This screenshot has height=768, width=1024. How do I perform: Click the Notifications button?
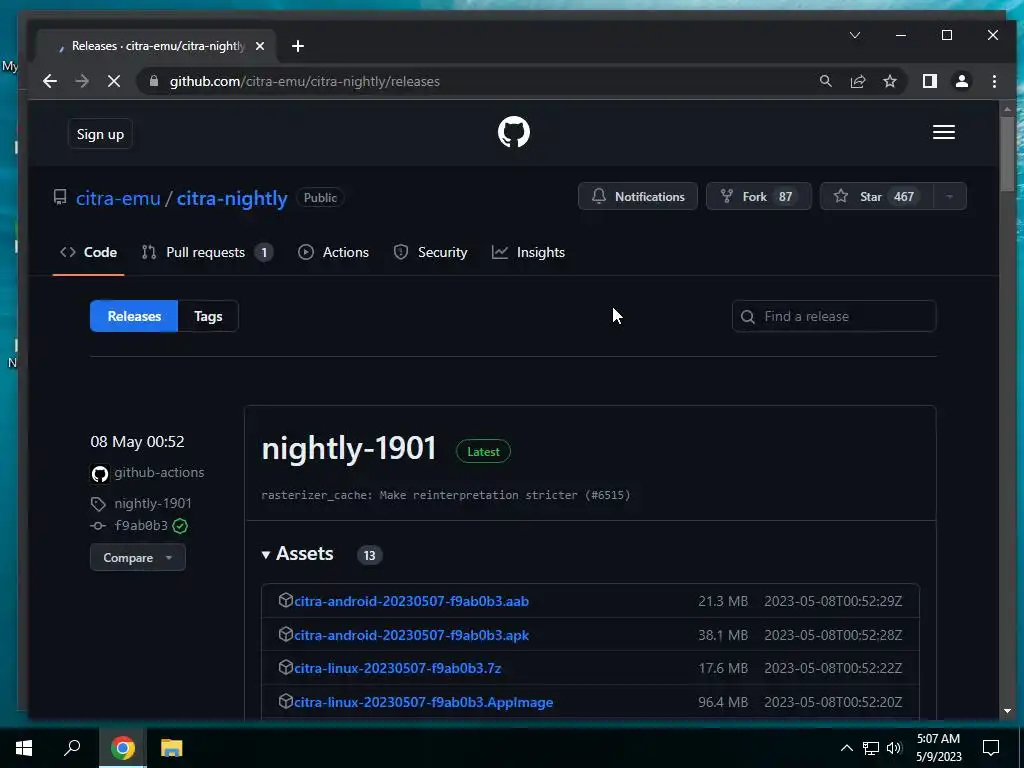click(x=637, y=197)
